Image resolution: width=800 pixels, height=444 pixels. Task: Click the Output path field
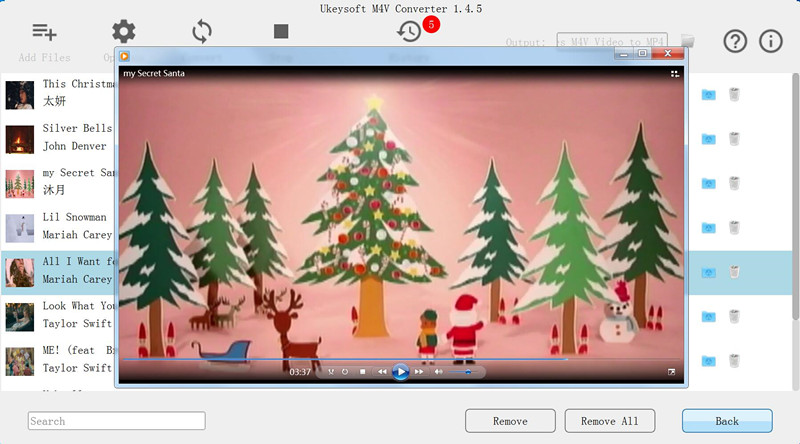(612, 41)
